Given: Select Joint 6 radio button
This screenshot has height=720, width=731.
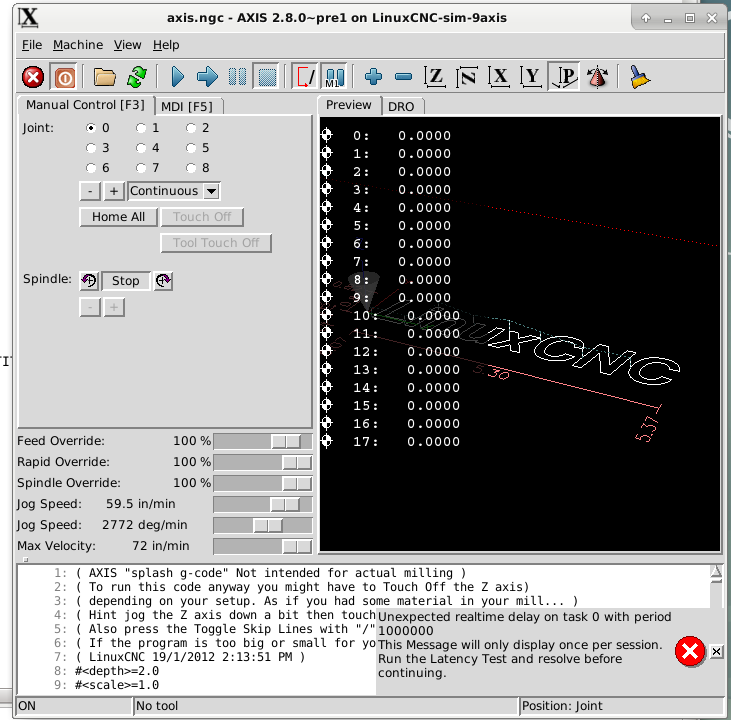Looking at the screenshot, I should tap(91, 168).
